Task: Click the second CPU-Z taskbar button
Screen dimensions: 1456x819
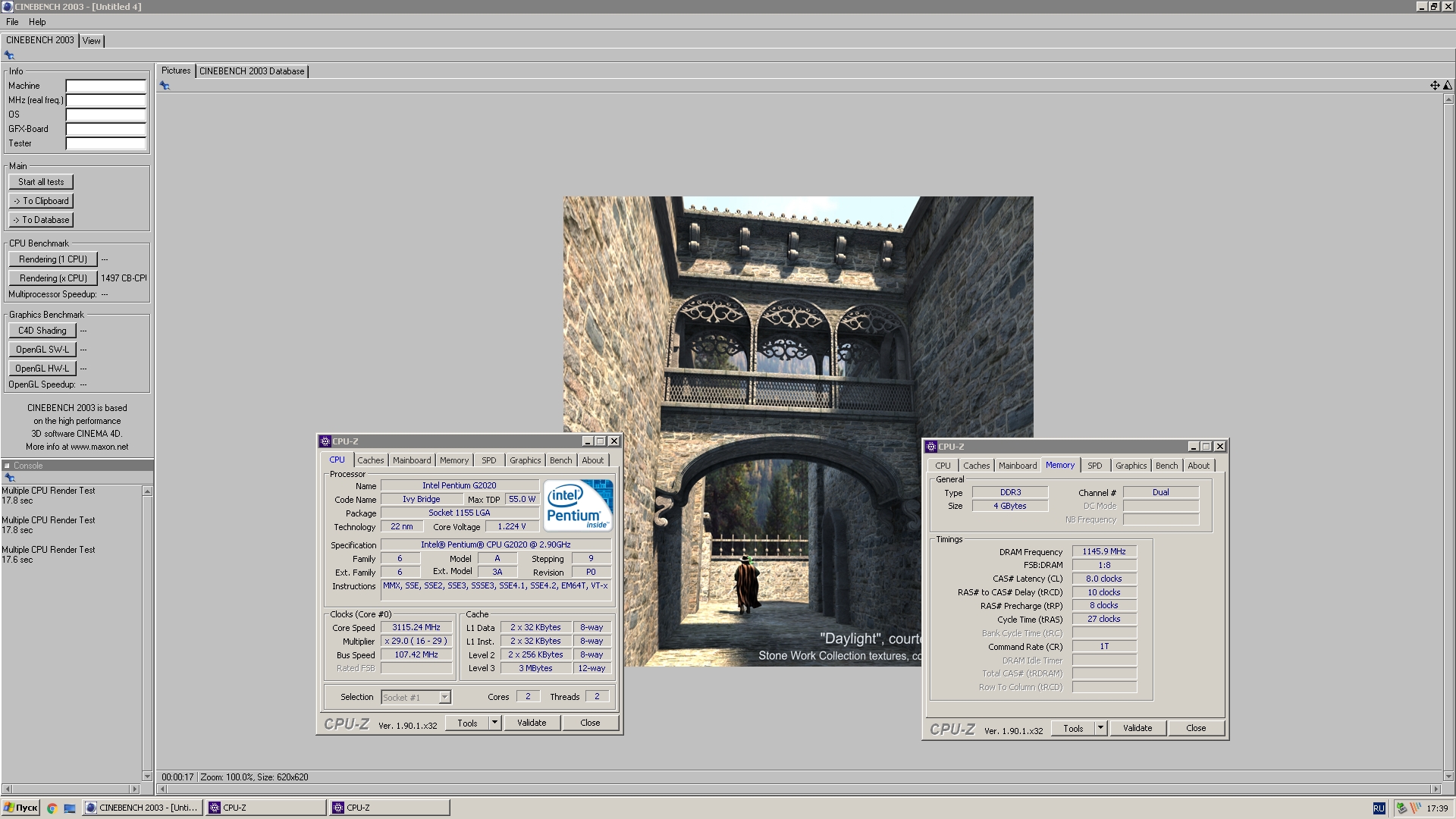Action: [x=389, y=808]
